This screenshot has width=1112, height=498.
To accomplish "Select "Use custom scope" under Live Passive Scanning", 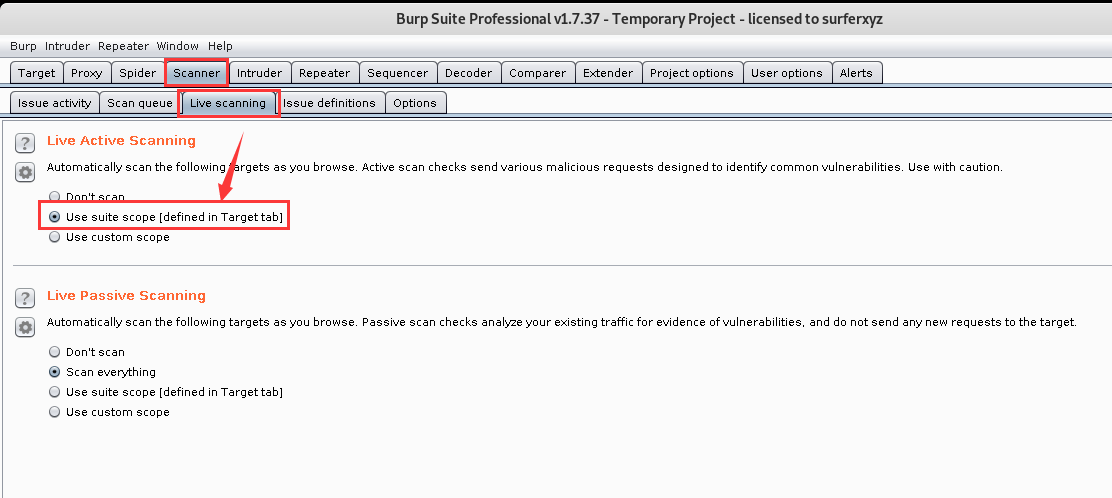I will pos(55,411).
